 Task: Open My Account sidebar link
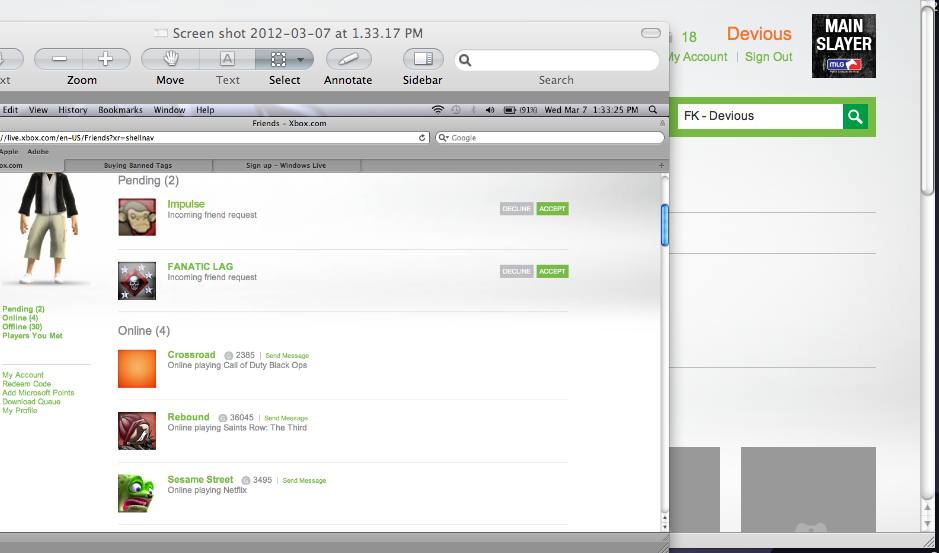pyautogui.click(x=23, y=375)
